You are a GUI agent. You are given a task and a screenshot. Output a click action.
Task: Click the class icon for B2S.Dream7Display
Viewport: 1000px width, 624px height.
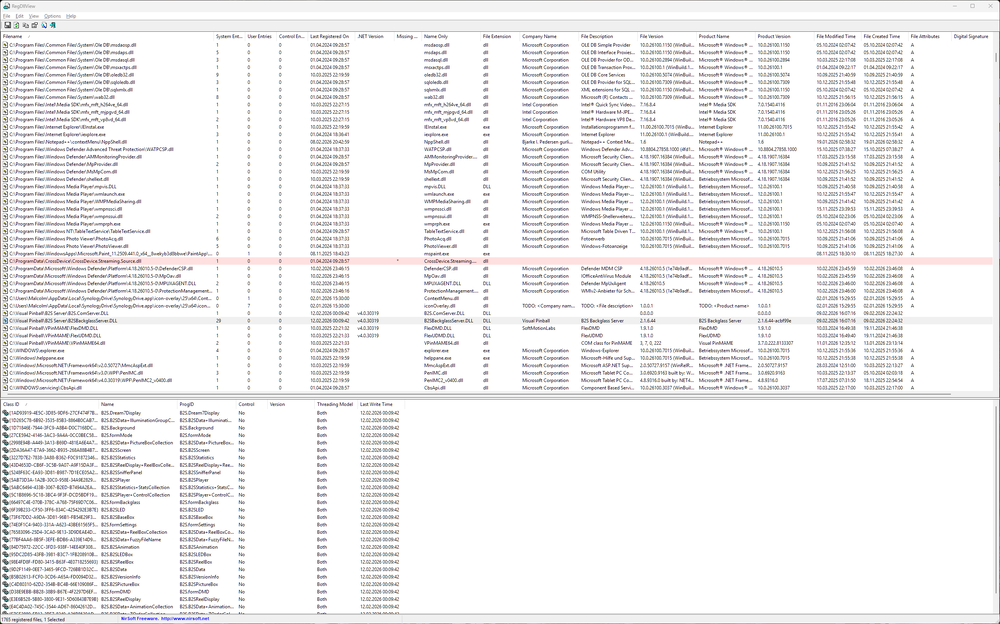tap(6, 413)
